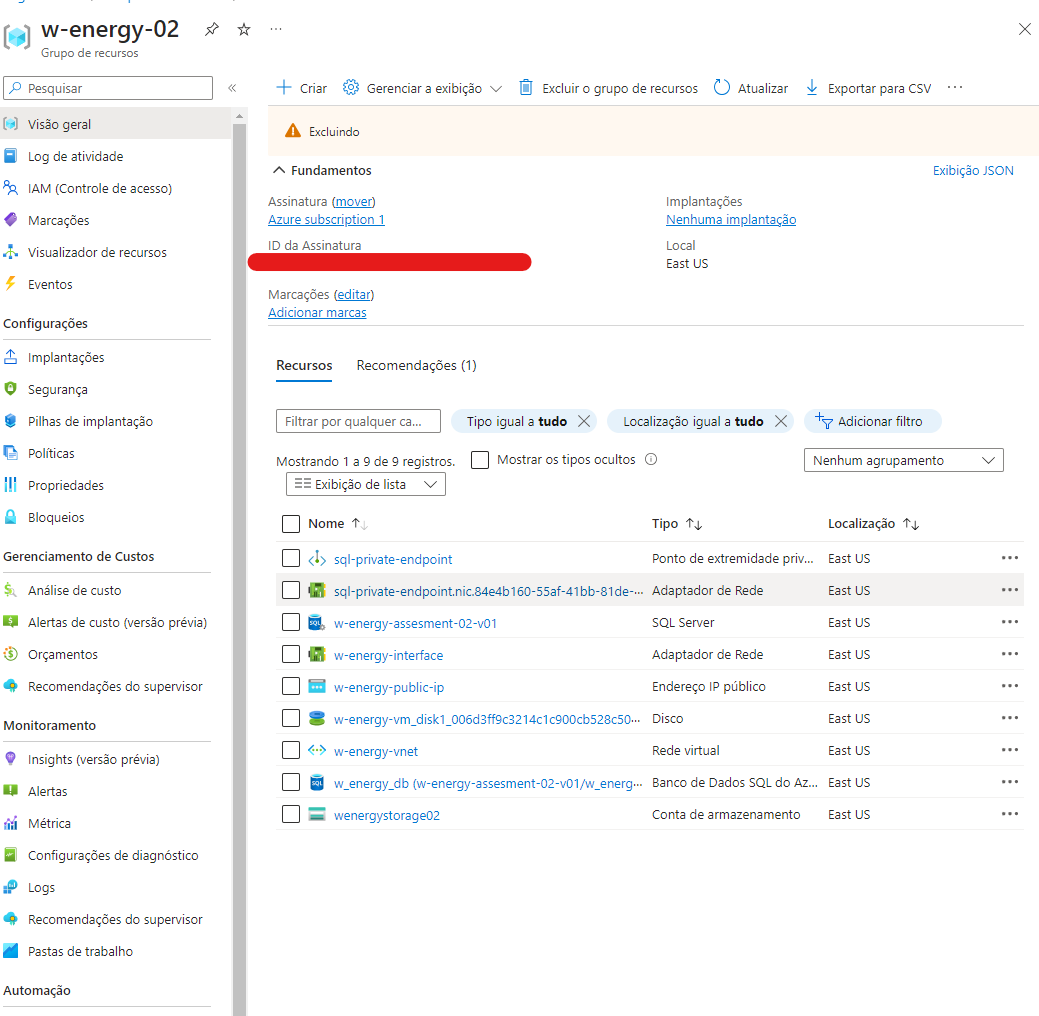This screenshot has width=1039, height=1016.
Task: Click the public IP icon of w-energy-public-ip
Action: coord(317,687)
